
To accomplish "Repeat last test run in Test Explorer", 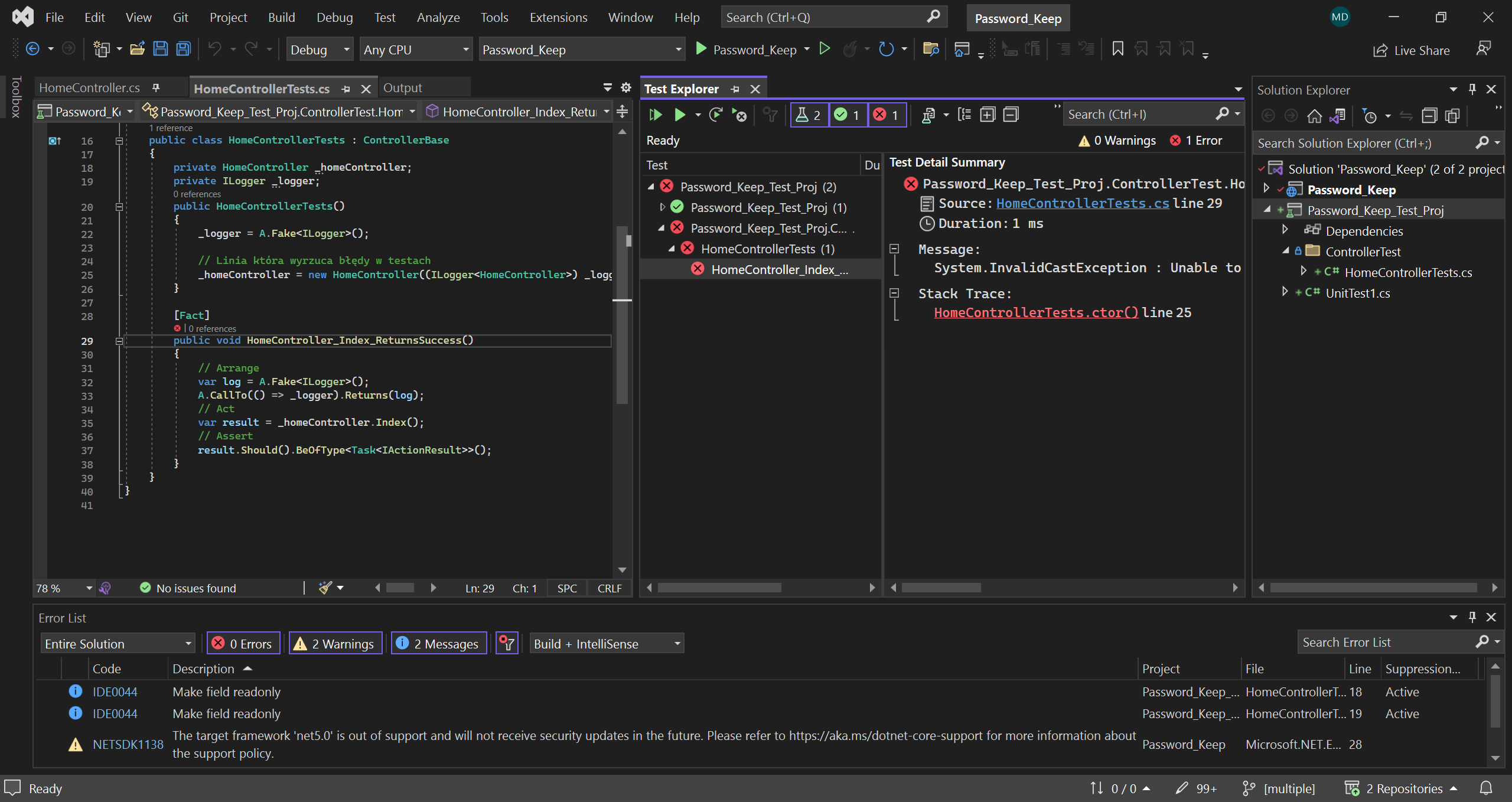I will click(x=716, y=115).
